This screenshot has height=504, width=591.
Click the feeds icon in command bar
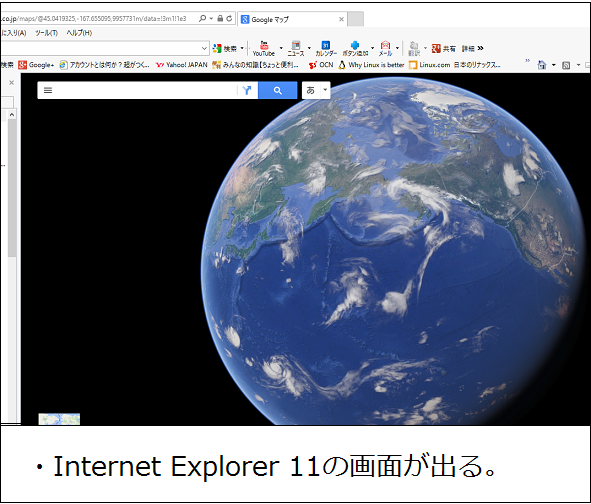click(x=566, y=65)
